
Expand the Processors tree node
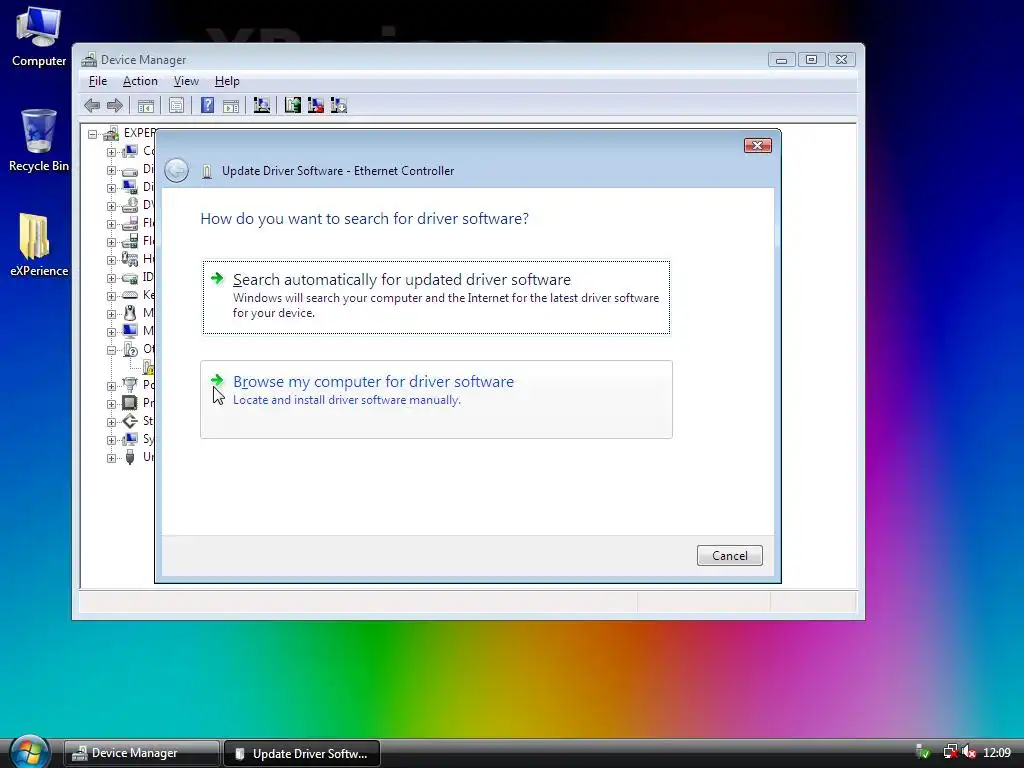[x=111, y=404]
